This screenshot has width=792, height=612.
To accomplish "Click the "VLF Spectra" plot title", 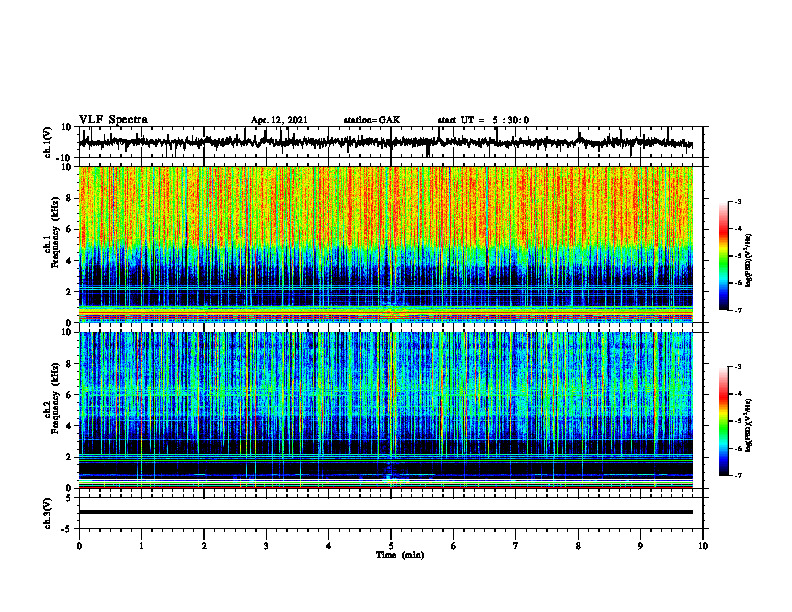I will coord(113,120).
